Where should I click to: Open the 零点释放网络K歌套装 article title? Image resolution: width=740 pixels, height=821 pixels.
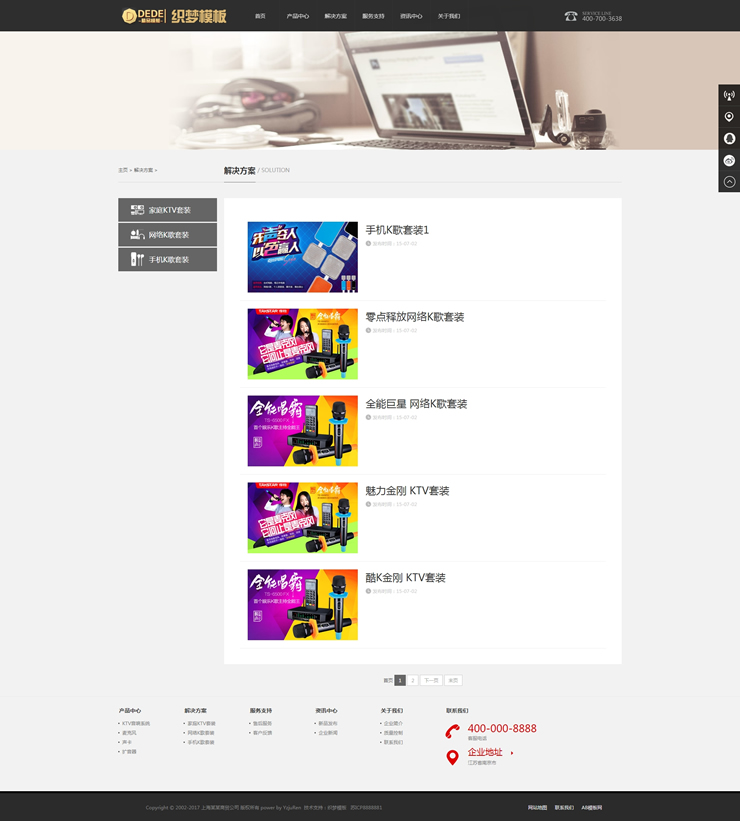[x=414, y=317]
